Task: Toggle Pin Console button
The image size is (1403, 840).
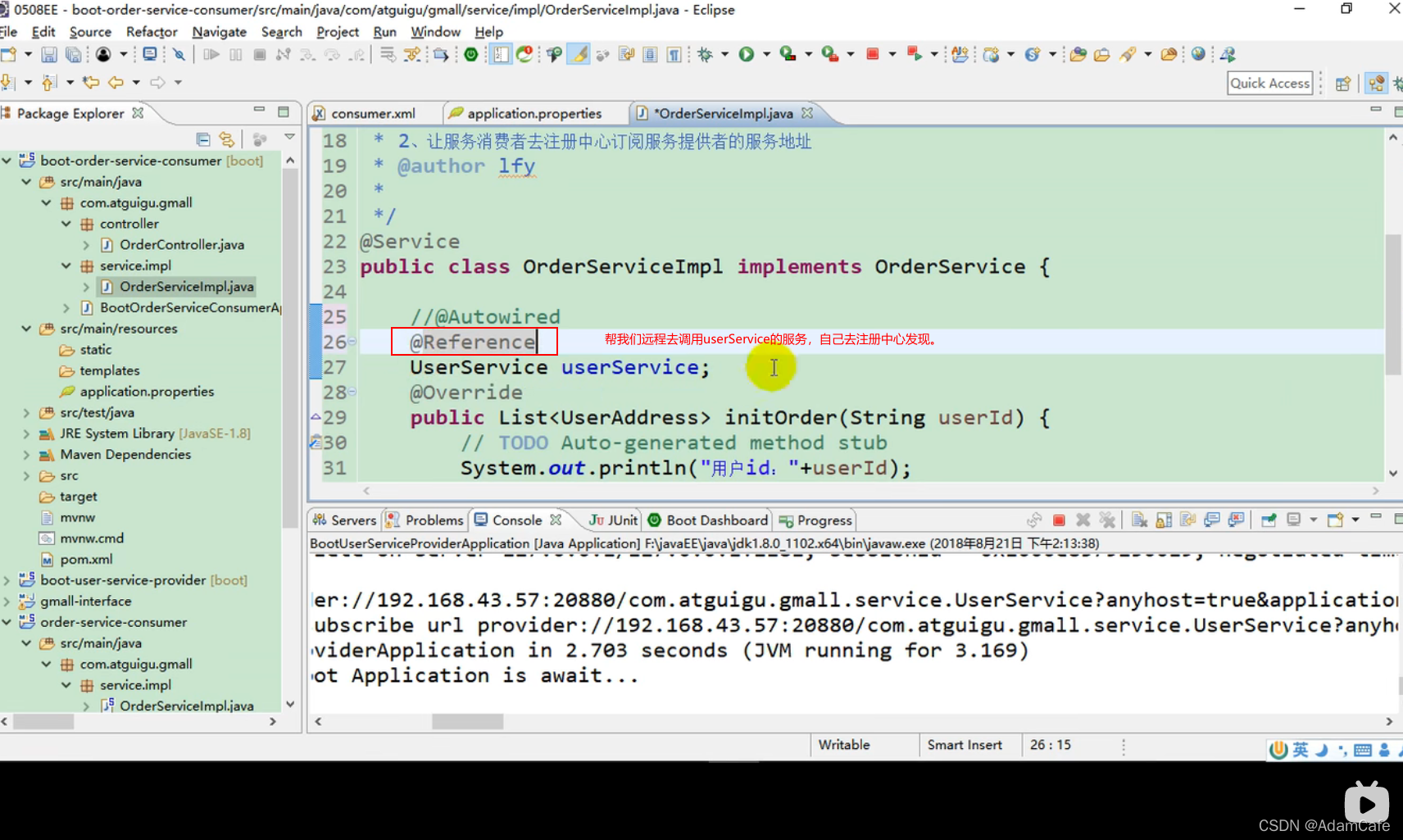Action: [1269, 520]
